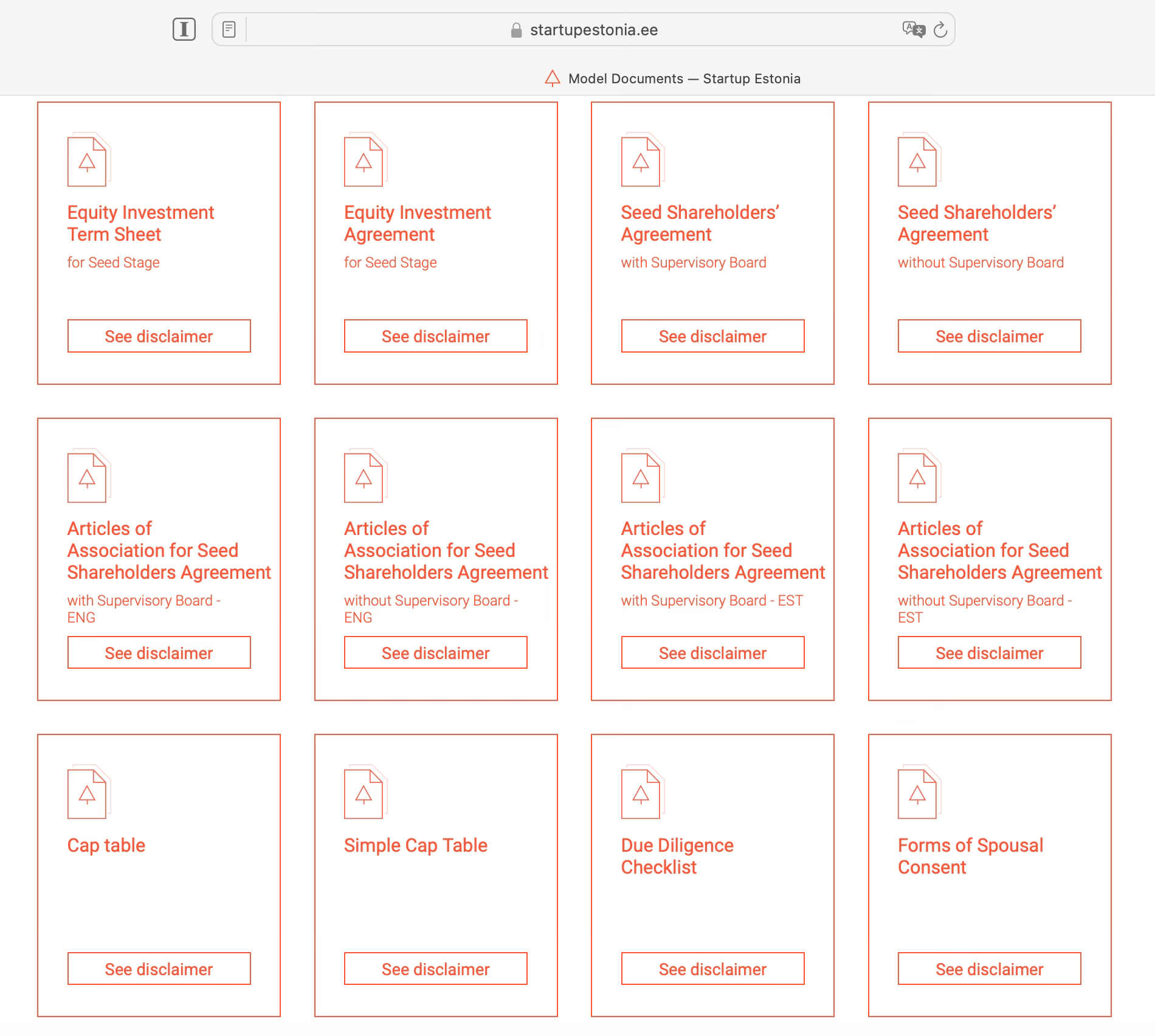1155x1036 pixels.
Task: Click the Startup Estonia tab favicon
Action: pyautogui.click(x=552, y=78)
